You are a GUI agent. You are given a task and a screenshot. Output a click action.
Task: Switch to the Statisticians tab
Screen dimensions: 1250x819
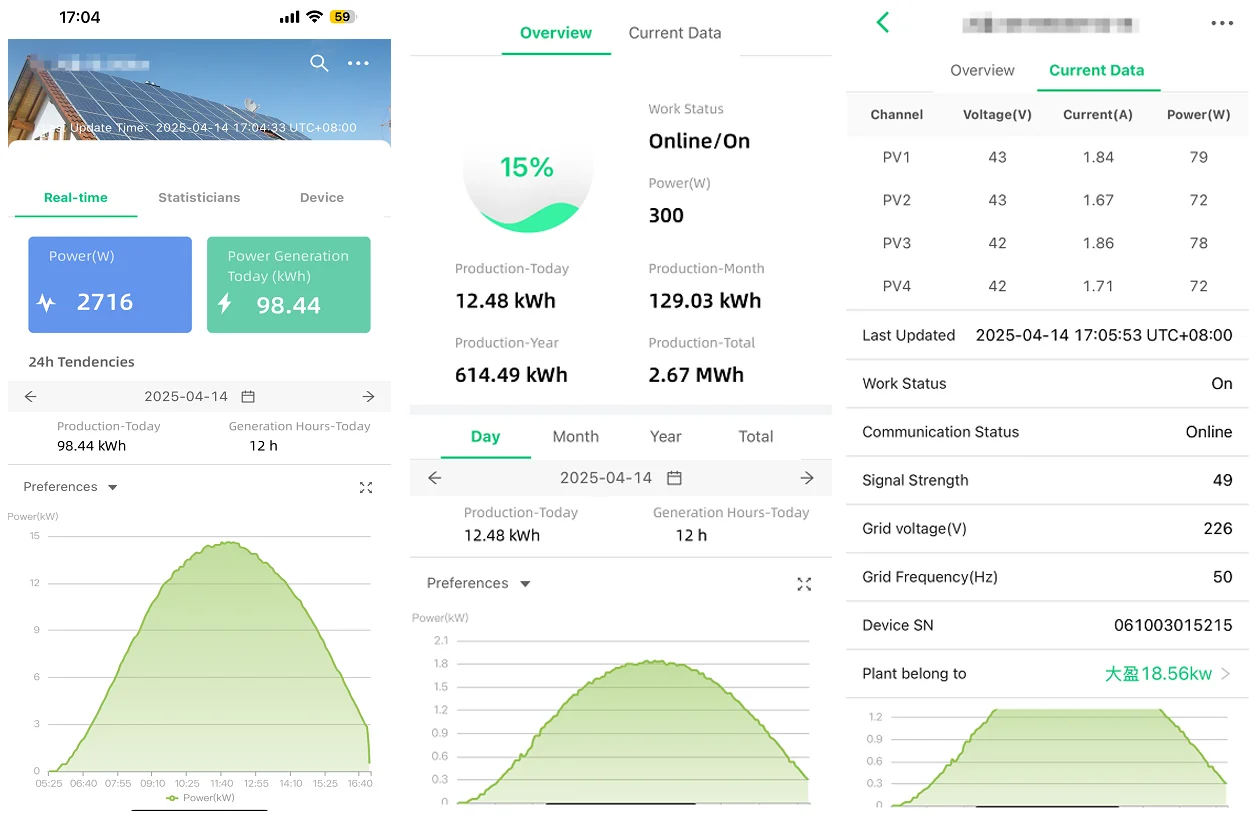pos(199,197)
